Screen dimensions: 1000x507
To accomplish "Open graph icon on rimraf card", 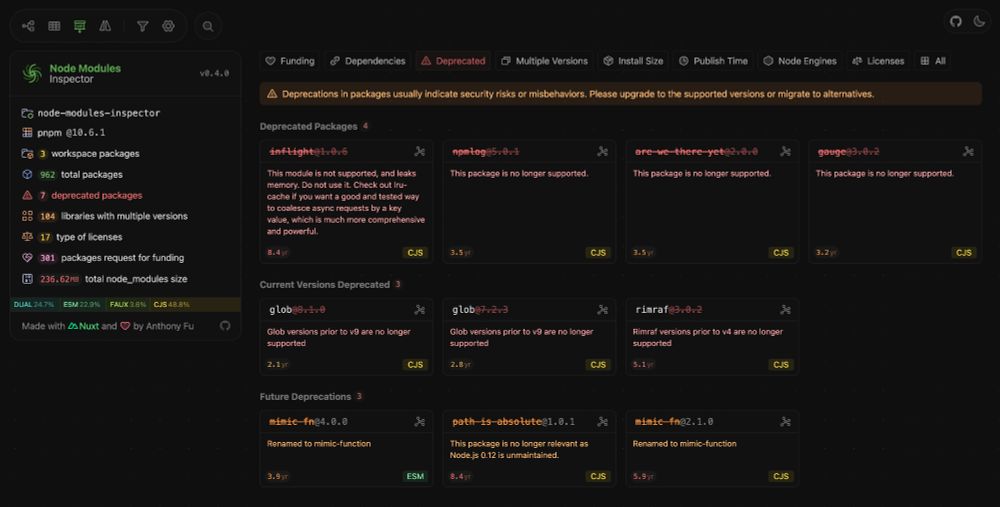I will click(786, 309).
